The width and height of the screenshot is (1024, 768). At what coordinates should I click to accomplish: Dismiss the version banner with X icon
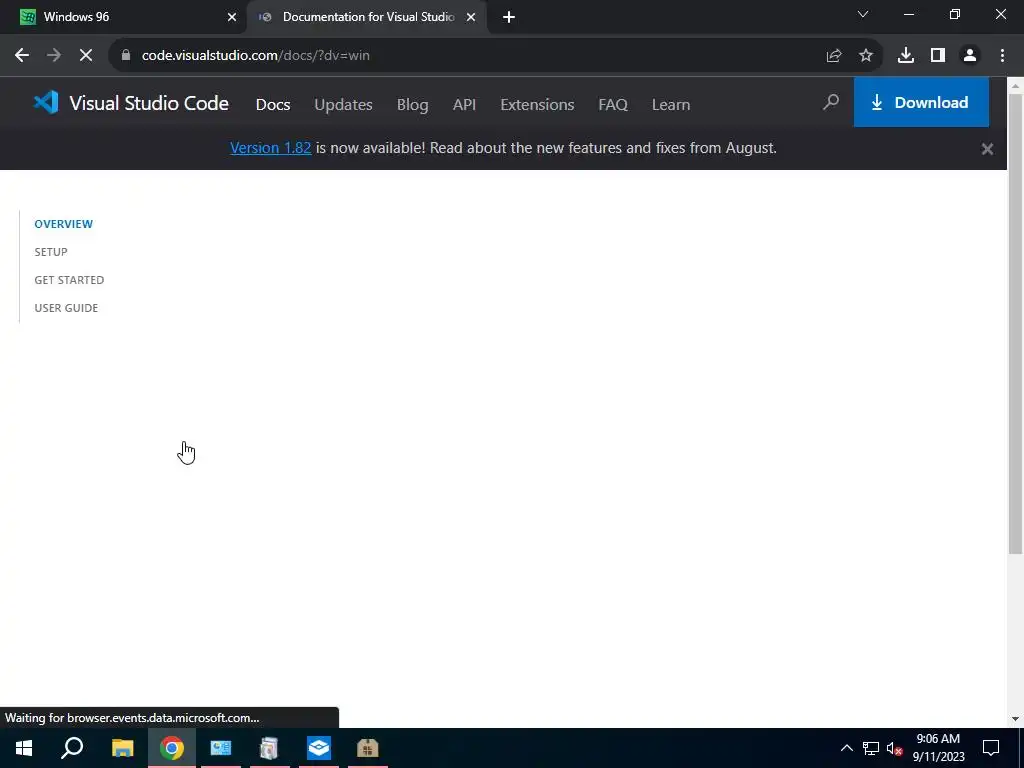coord(987,149)
